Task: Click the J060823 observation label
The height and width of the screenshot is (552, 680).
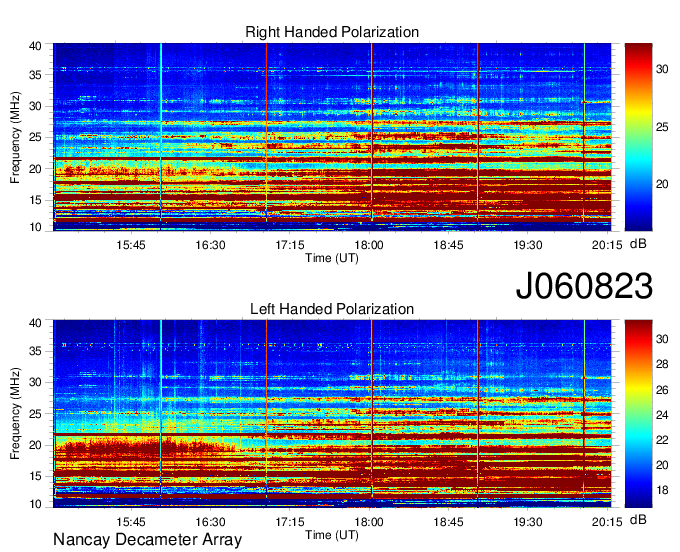Action: click(584, 286)
